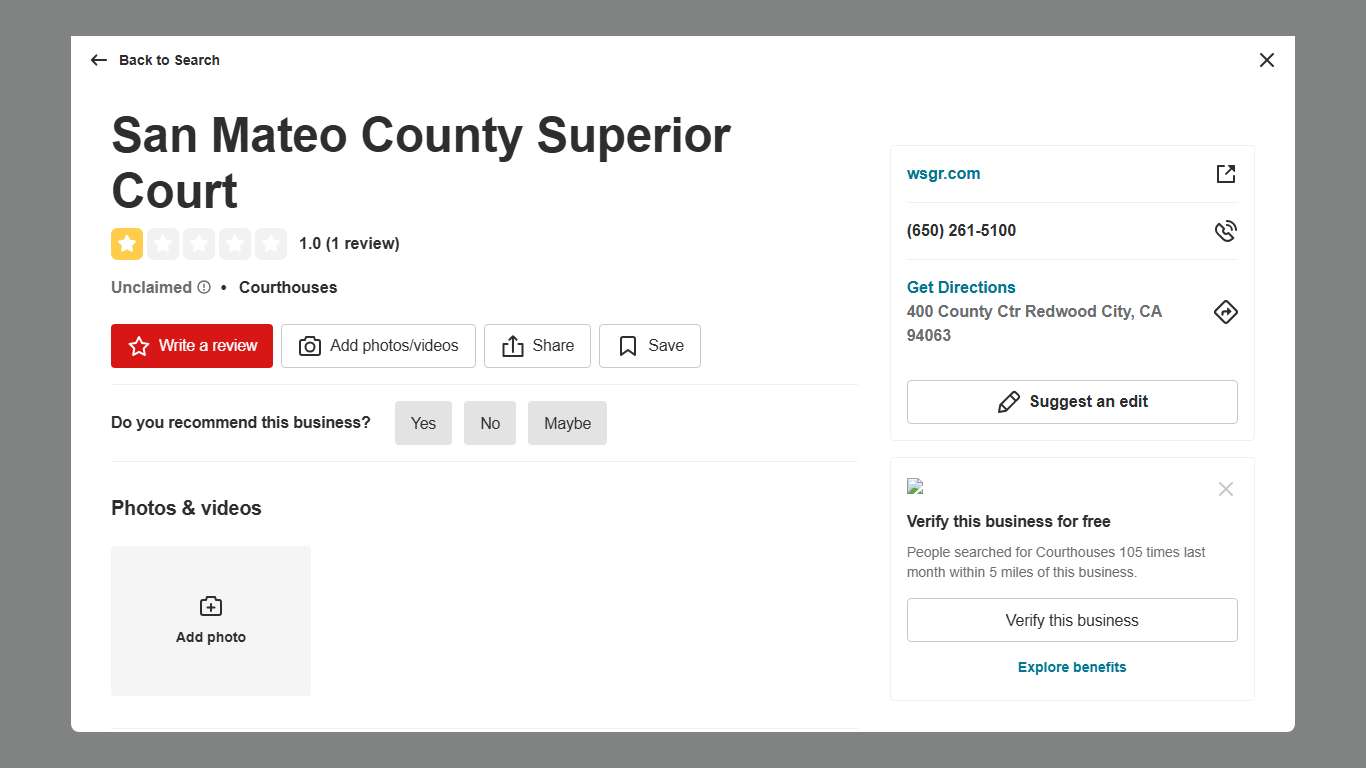This screenshot has width=1366, height=768.
Task: Open the website via external link icon
Action: [x=1226, y=173]
